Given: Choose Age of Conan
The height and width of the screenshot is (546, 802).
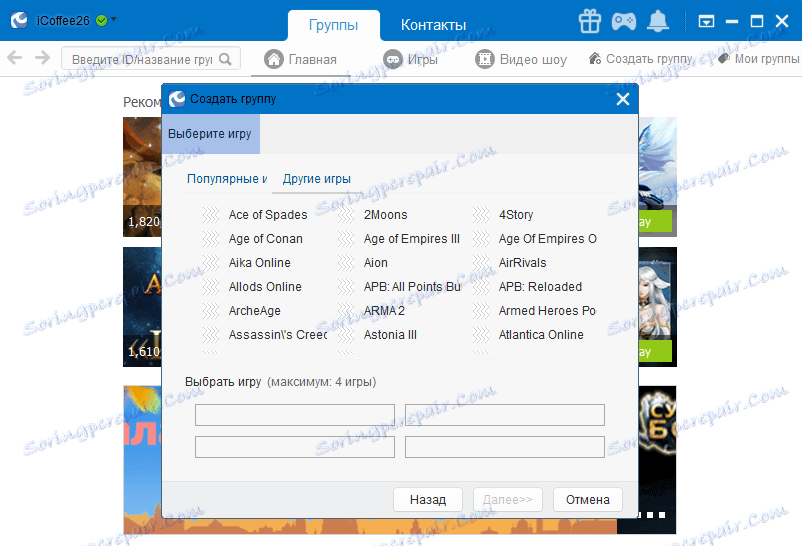Looking at the screenshot, I should coord(265,238).
